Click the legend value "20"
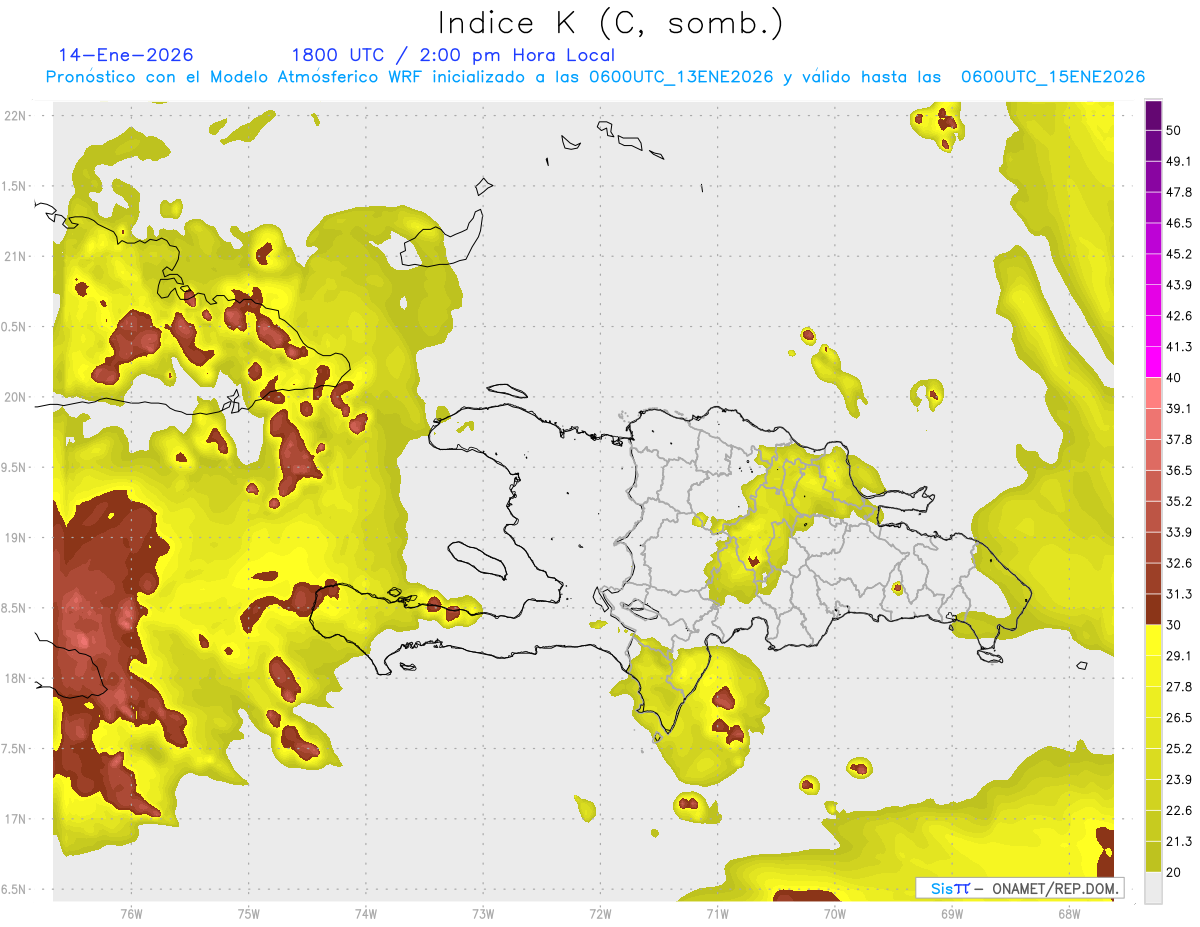The image size is (1200, 927). [1175, 873]
